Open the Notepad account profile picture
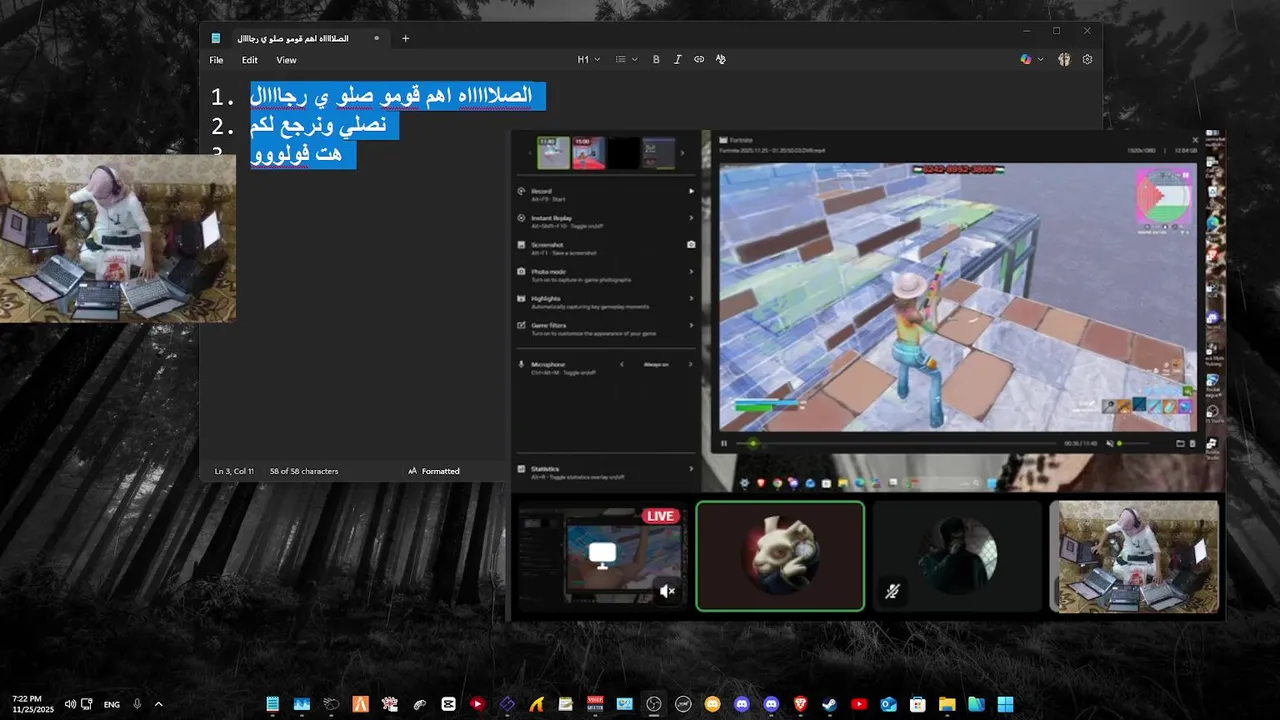The height and width of the screenshot is (720, 1280). (x=1064, y=60)
